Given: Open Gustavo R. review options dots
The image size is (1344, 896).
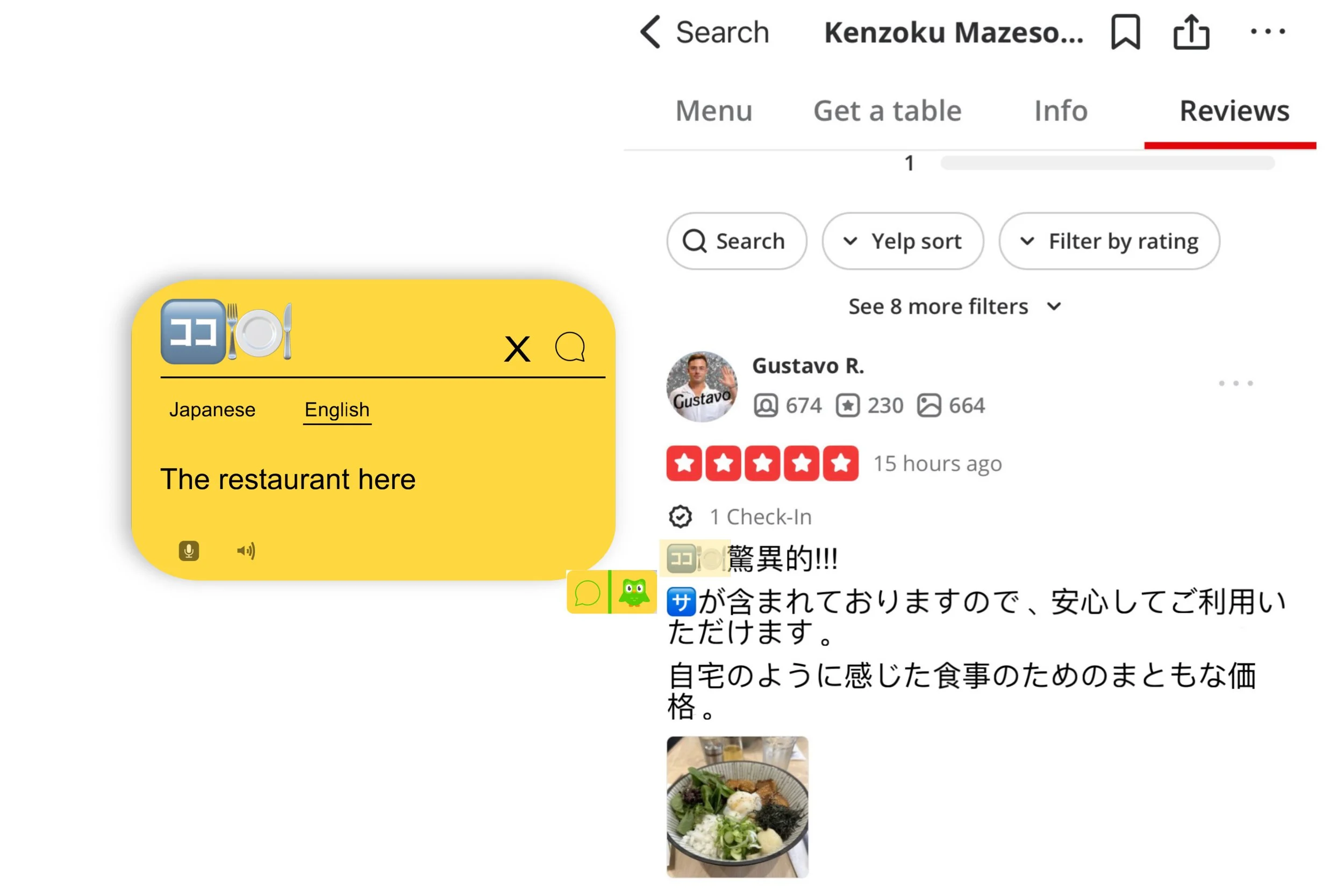Looking at the screenshot, I should [1235, 383].
